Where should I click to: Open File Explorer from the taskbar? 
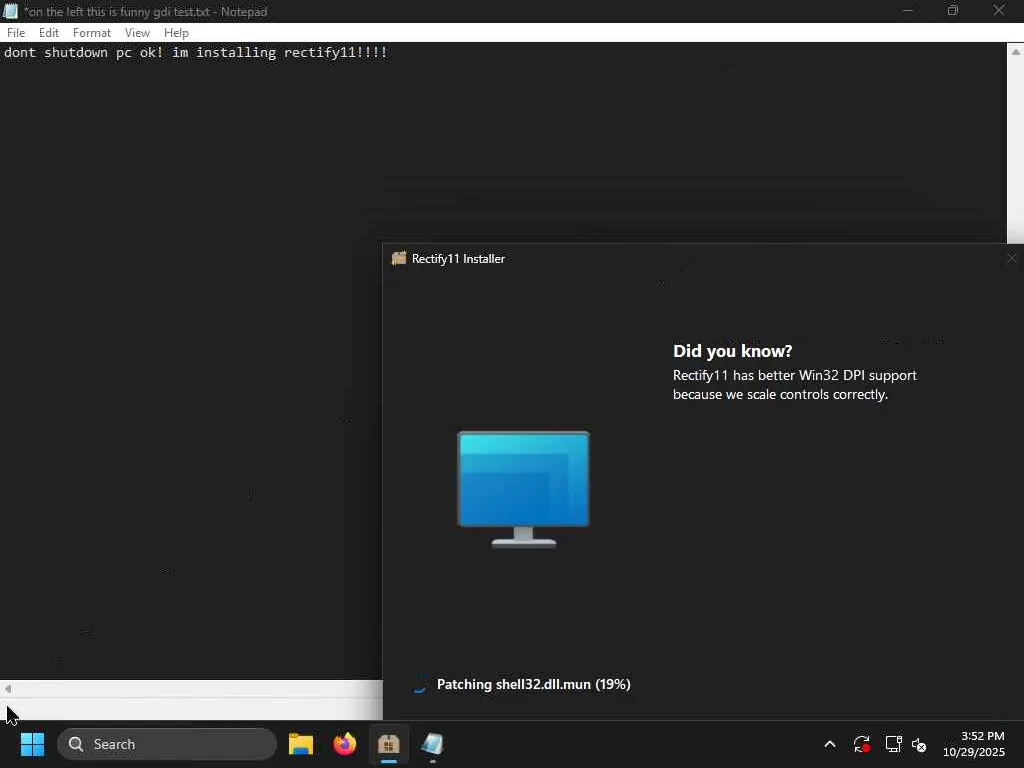point(300,744)
